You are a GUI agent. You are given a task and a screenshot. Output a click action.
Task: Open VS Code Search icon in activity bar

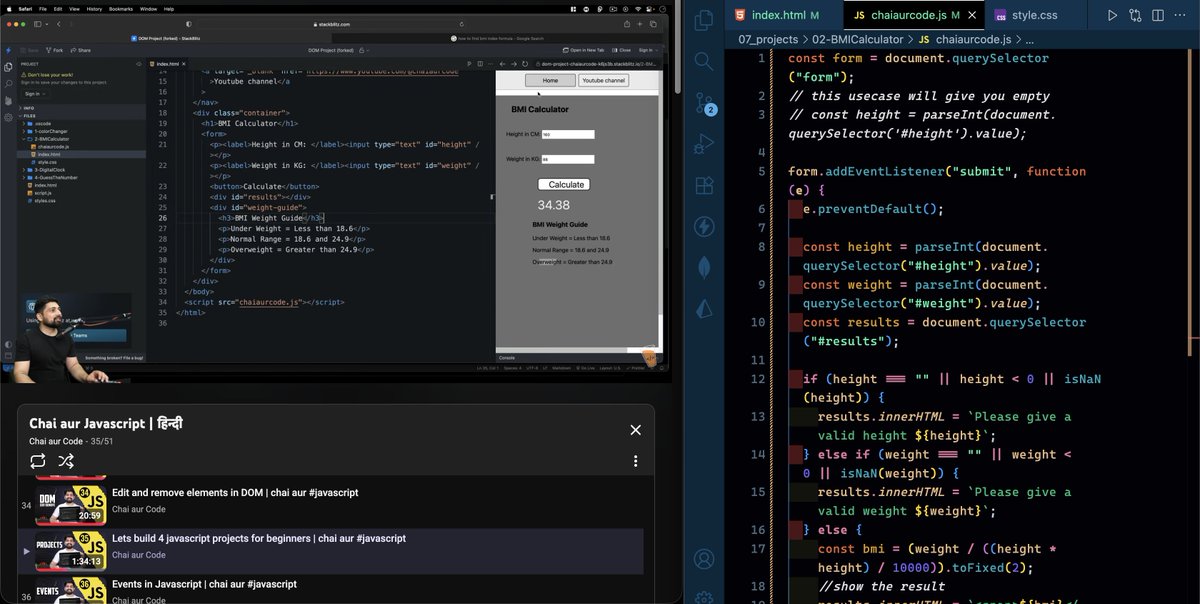(x=704, y=61)
